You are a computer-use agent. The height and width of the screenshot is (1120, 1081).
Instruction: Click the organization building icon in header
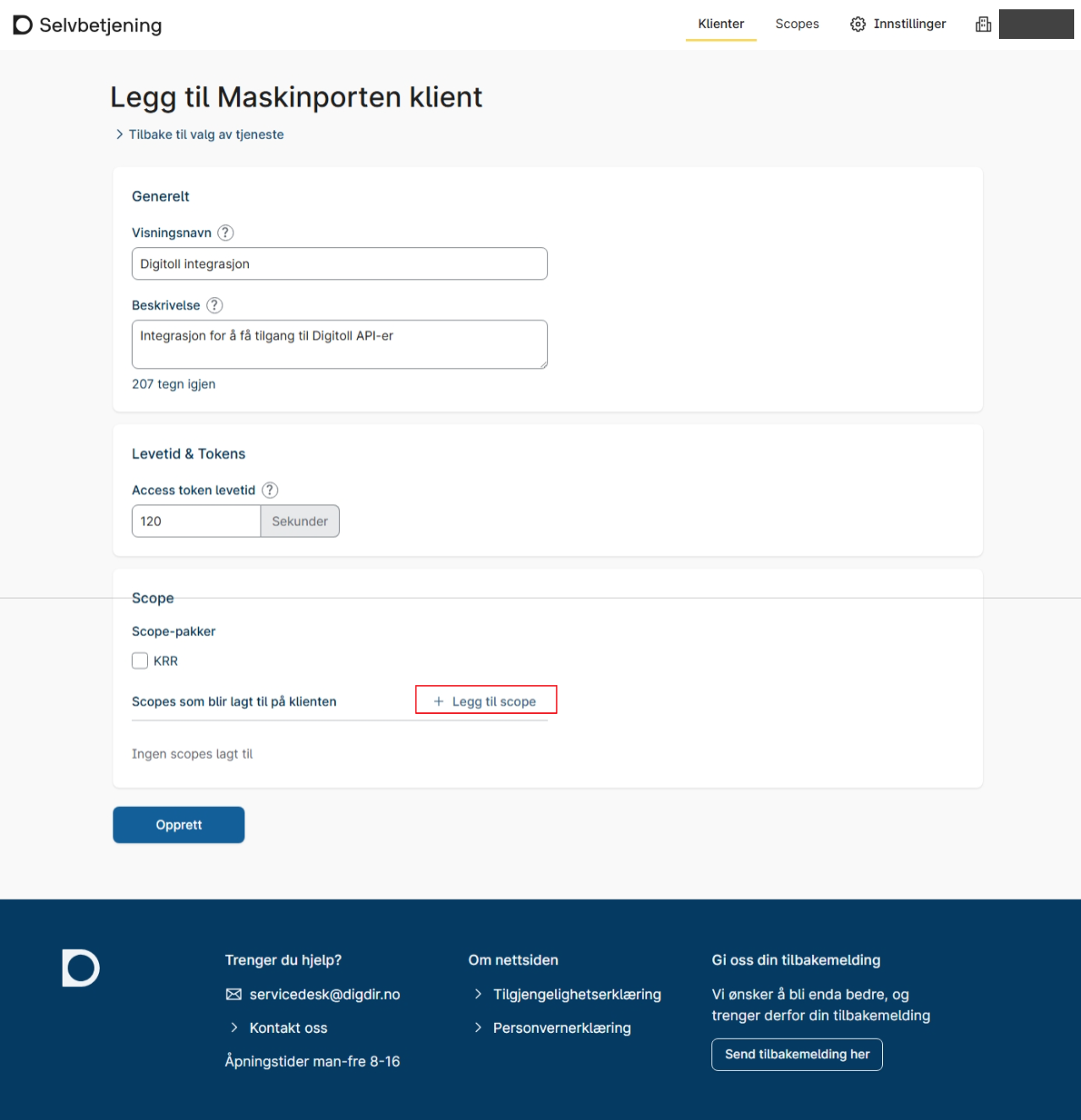coord(983,25)
